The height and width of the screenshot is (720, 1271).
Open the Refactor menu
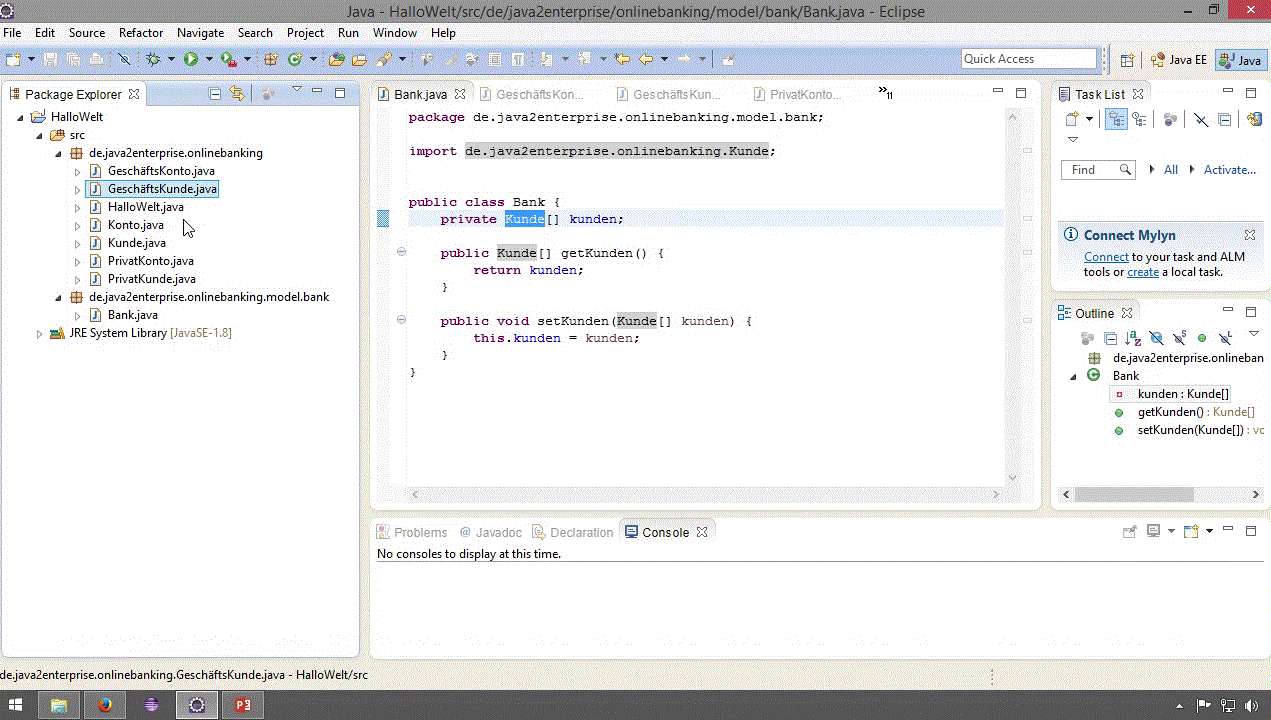coord(141,33)
